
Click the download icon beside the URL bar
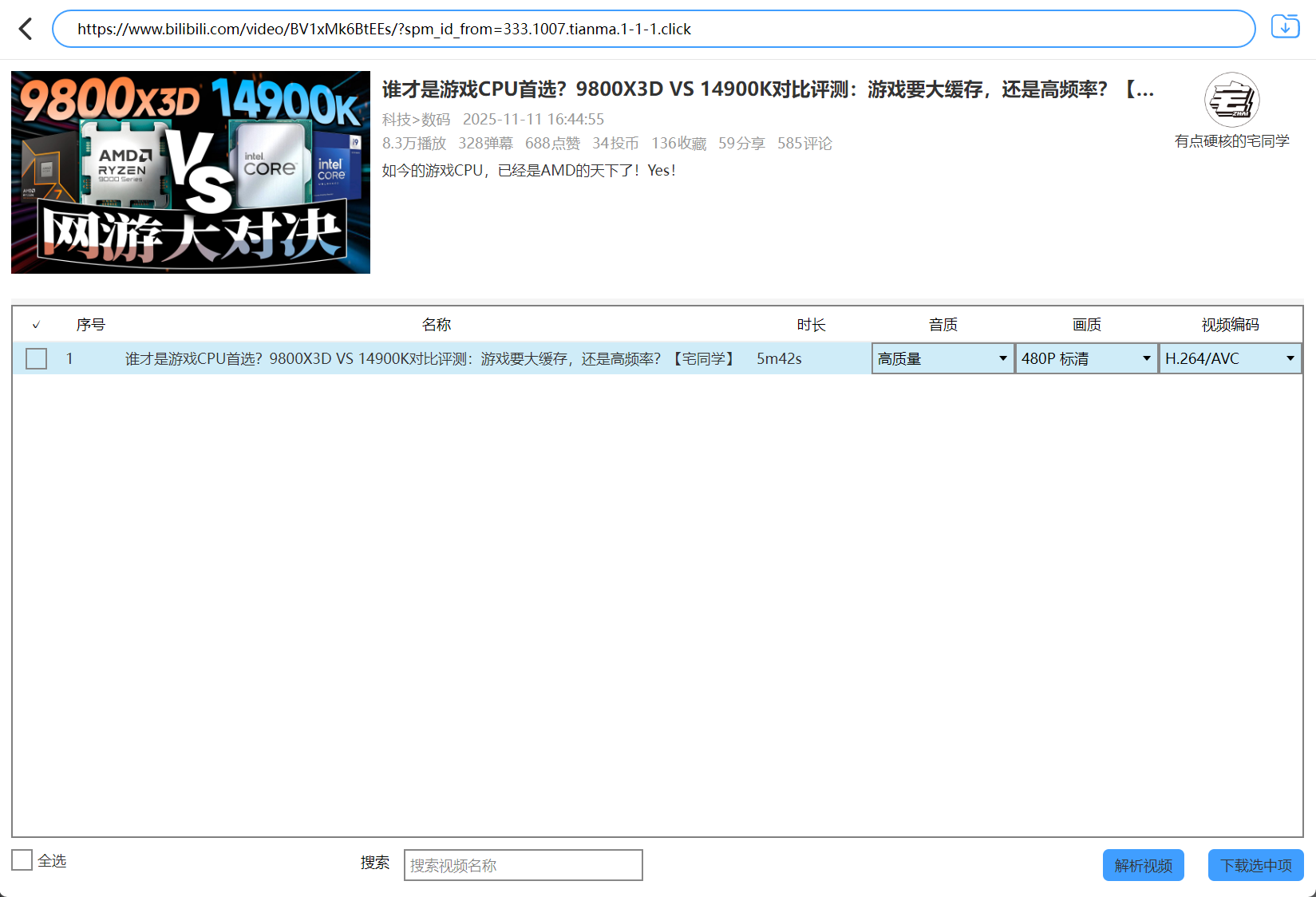point(1285,26)
